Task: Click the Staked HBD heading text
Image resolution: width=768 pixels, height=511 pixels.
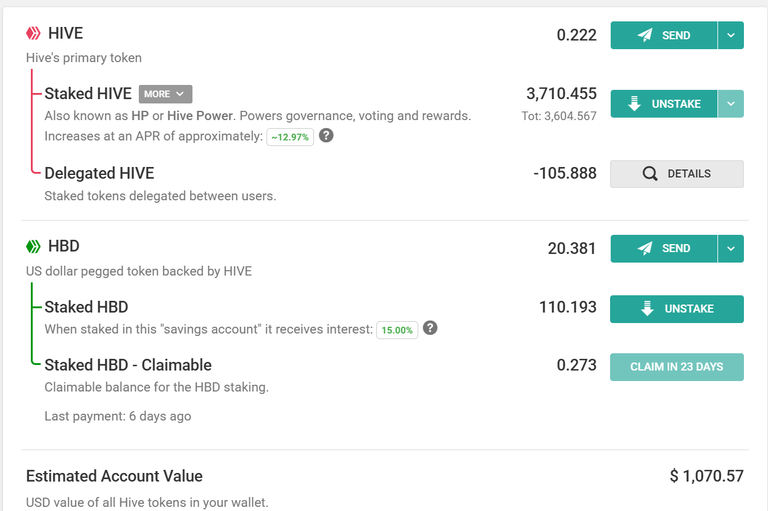Action: click(86, 307)
